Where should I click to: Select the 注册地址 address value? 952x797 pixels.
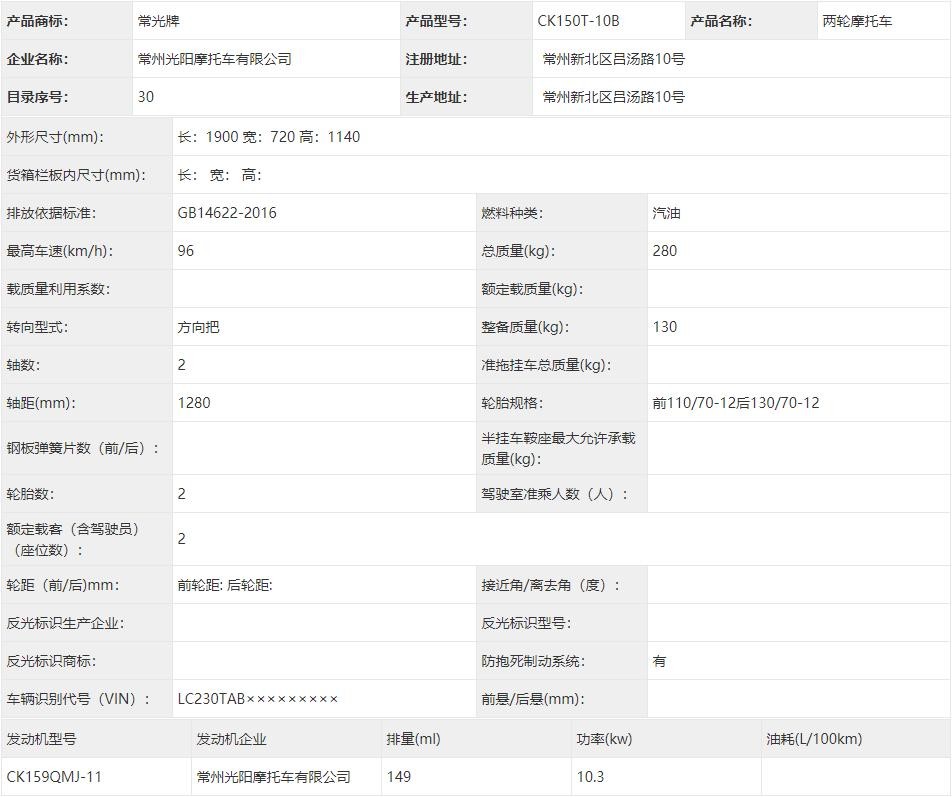click(613, 59)
